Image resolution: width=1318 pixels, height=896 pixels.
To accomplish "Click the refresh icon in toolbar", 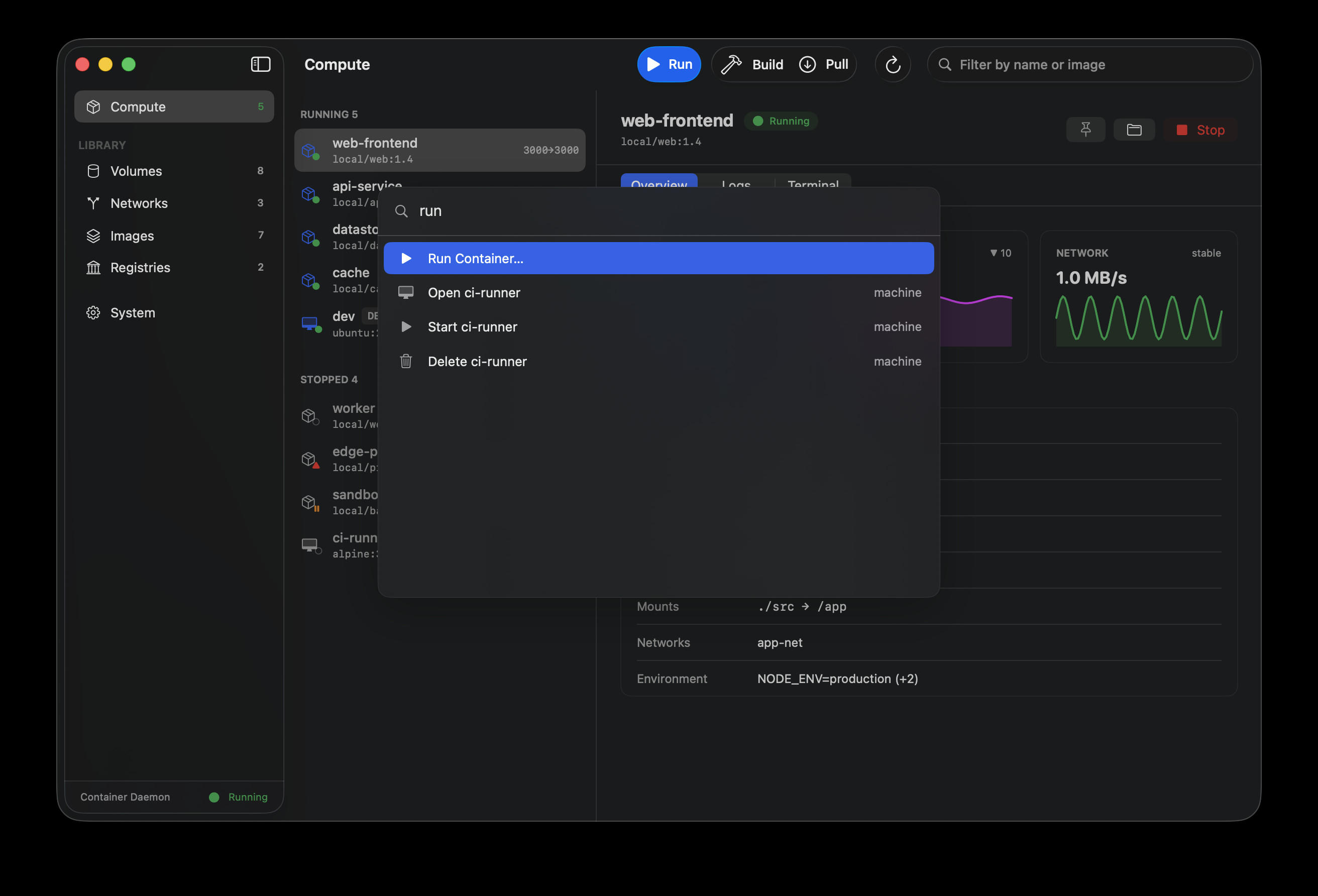I will [893, 64].
